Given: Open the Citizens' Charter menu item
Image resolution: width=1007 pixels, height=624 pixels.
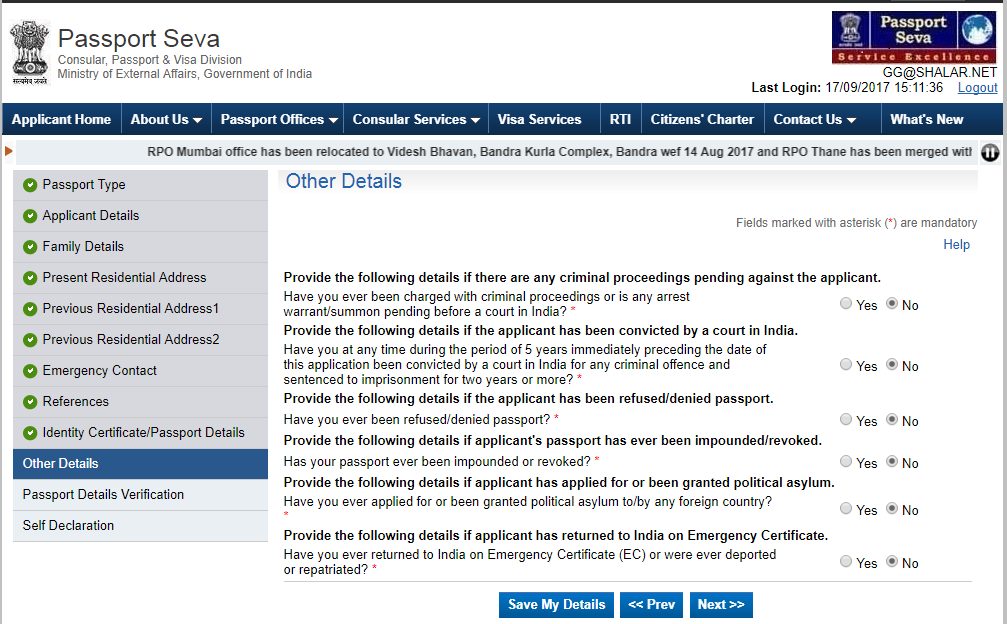Looking at the screenshot, I should coord(702,118).
